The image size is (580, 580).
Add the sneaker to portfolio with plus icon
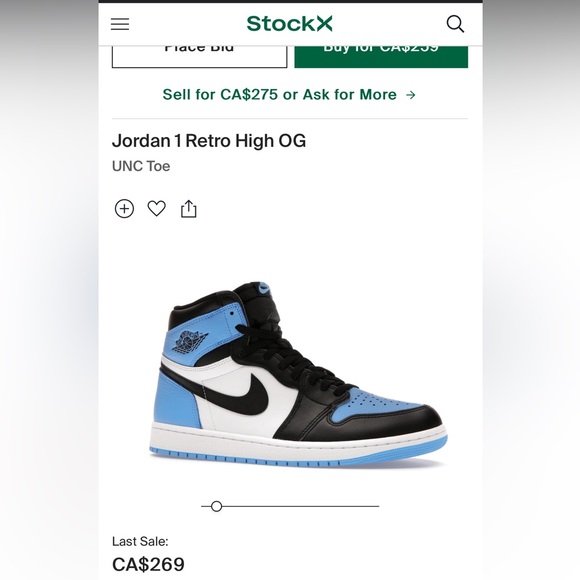124,209
